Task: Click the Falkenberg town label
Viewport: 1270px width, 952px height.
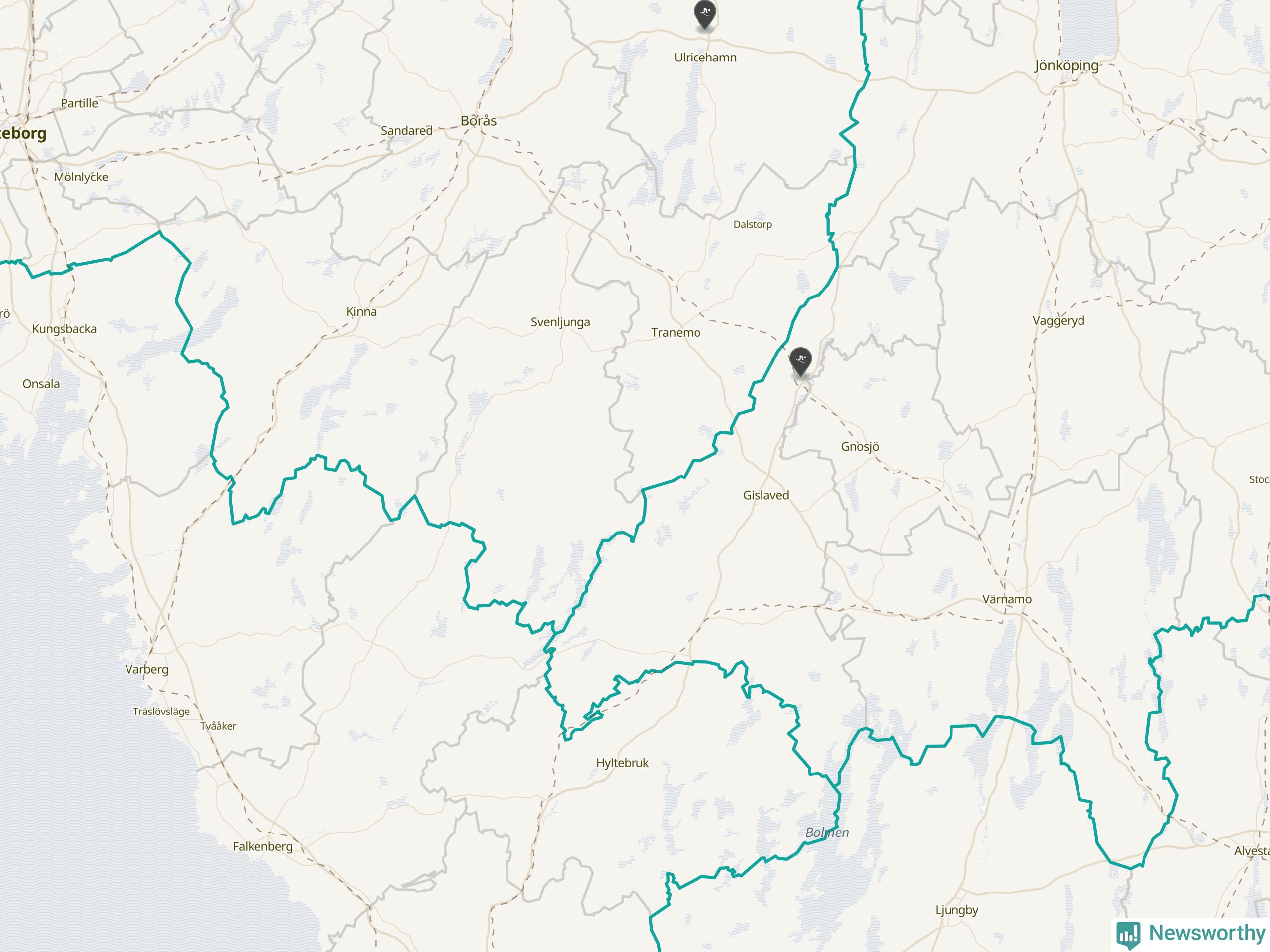Action: coord(262,846)
